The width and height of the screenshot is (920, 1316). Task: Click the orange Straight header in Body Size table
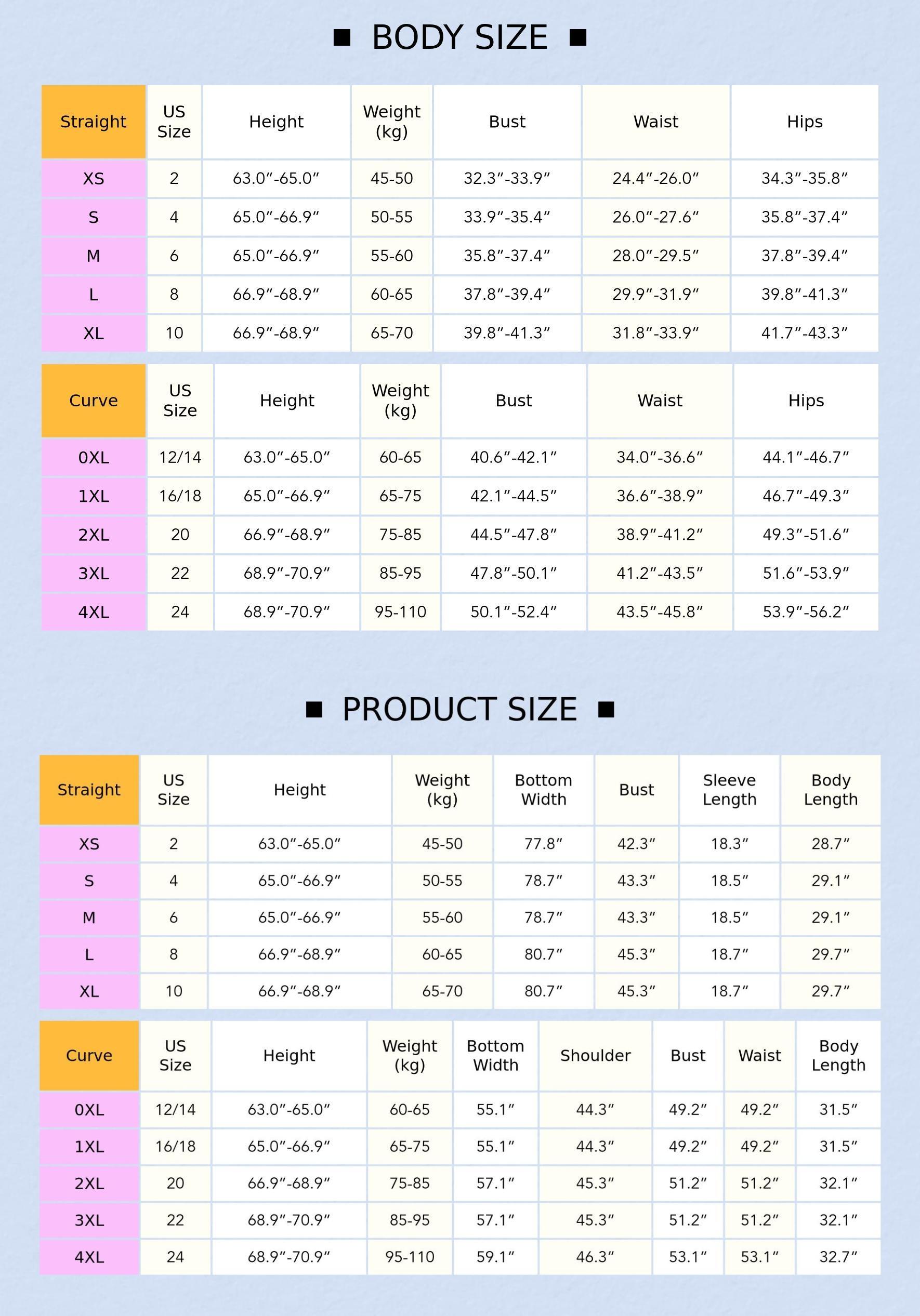(x=94, y=122)
